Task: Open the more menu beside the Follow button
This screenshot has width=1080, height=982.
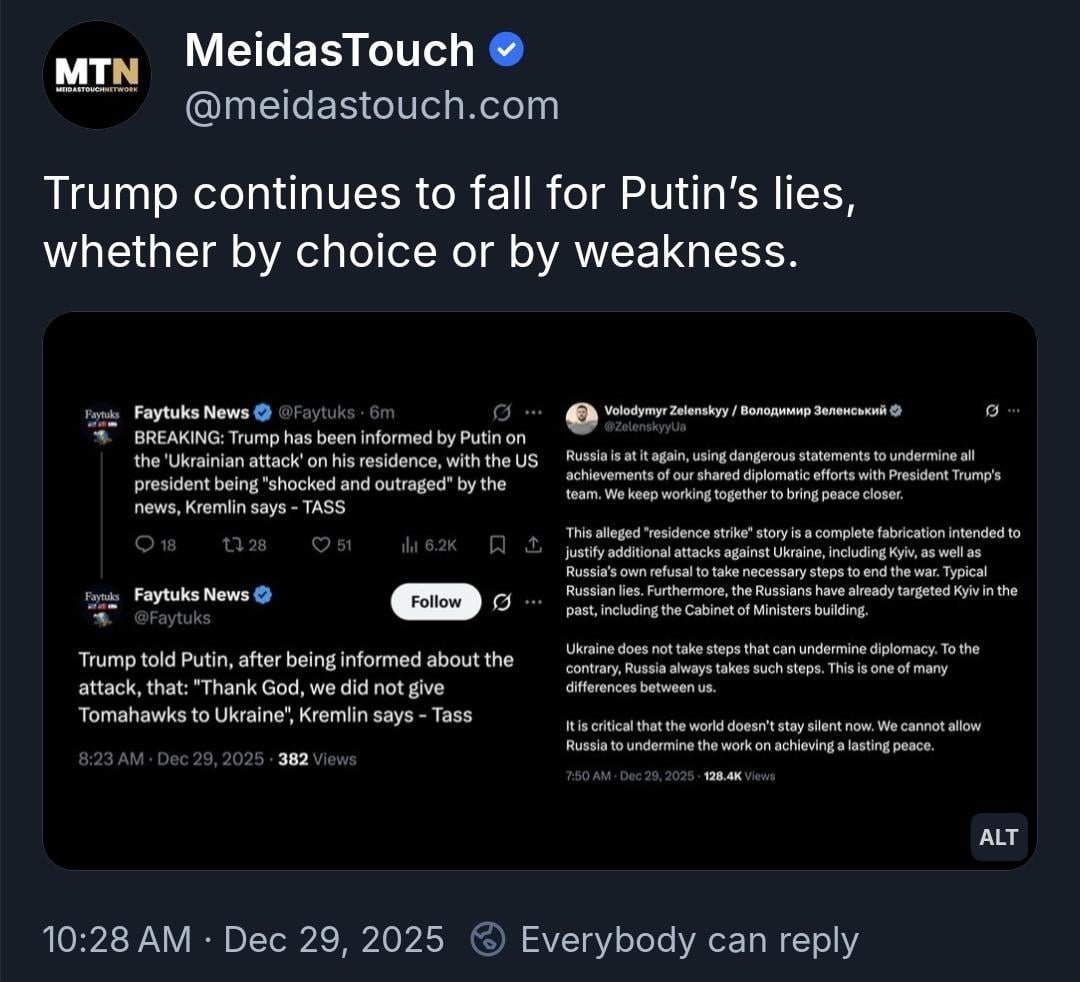Action: point(533,601)
